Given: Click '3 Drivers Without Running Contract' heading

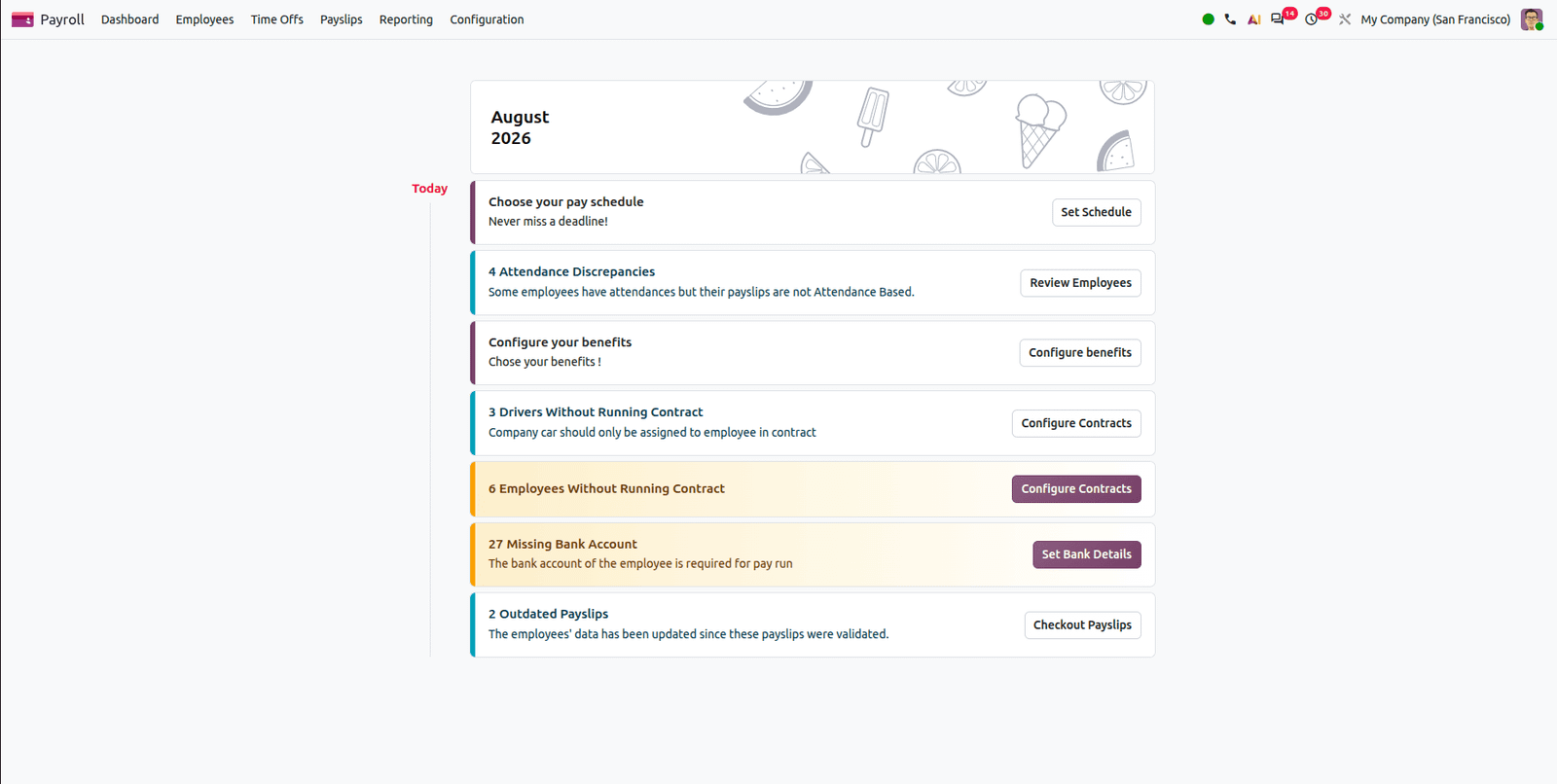Looking at the screenshot, I should tap(596, 412).
